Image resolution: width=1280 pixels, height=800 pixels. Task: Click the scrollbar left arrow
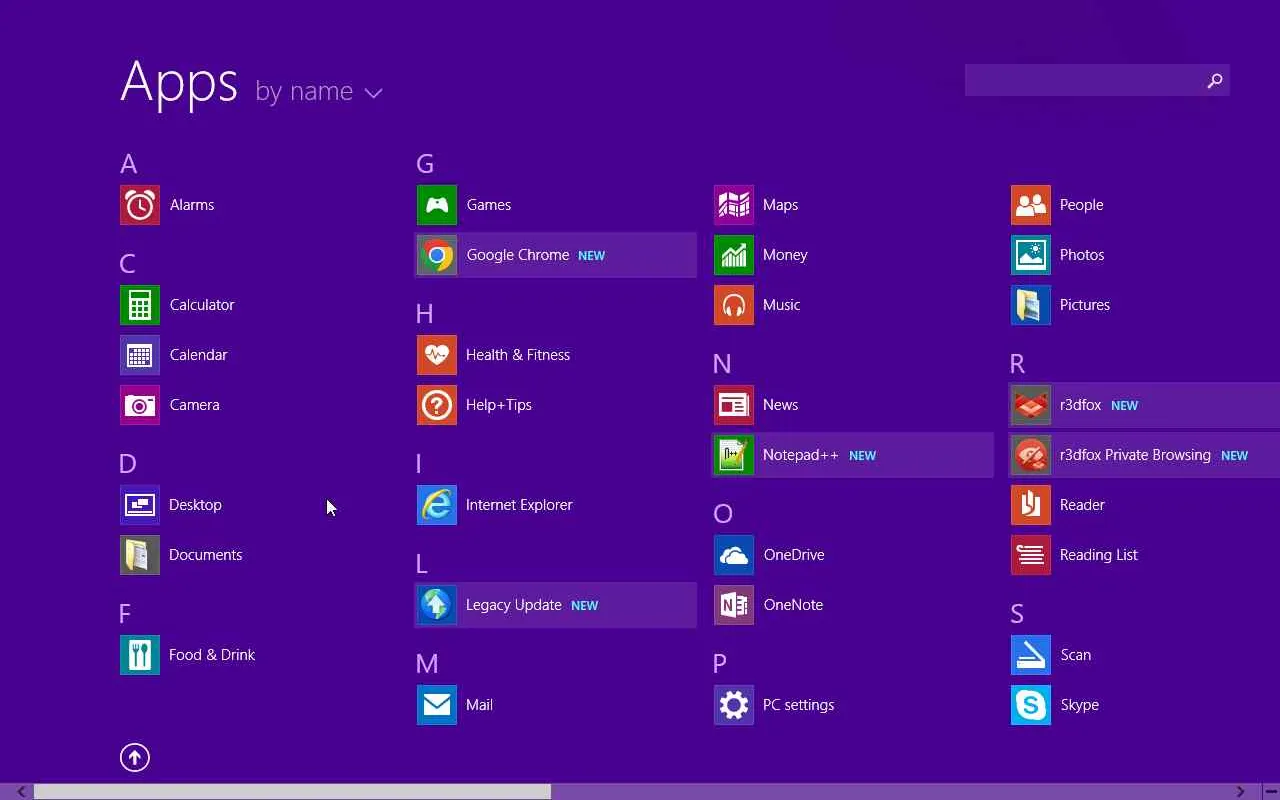point(20,792)
